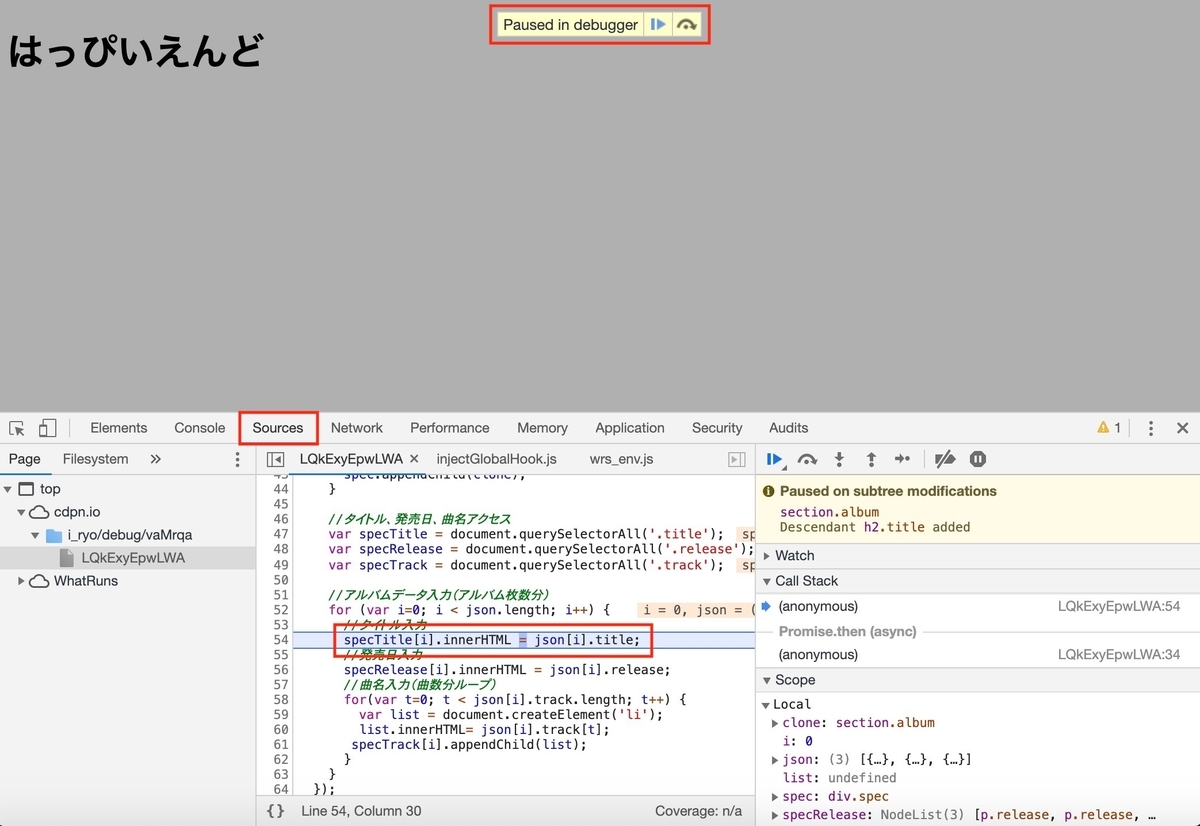The width and height of the screenshot is (1200, 826).
Task: Select the (anonymous) frame at LQkExyEpwLWA:34
Action: tap(978, 655)
